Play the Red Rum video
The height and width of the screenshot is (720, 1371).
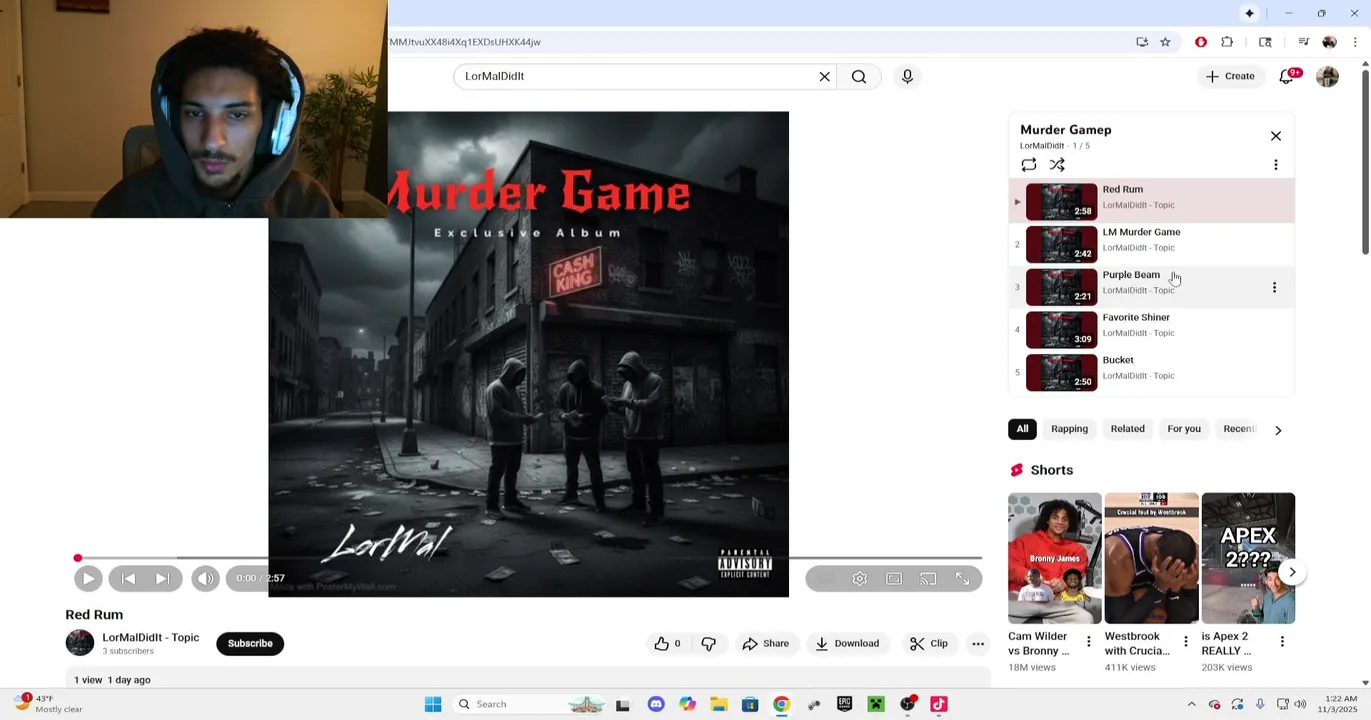pyautogui.click(x=87, y=578)
